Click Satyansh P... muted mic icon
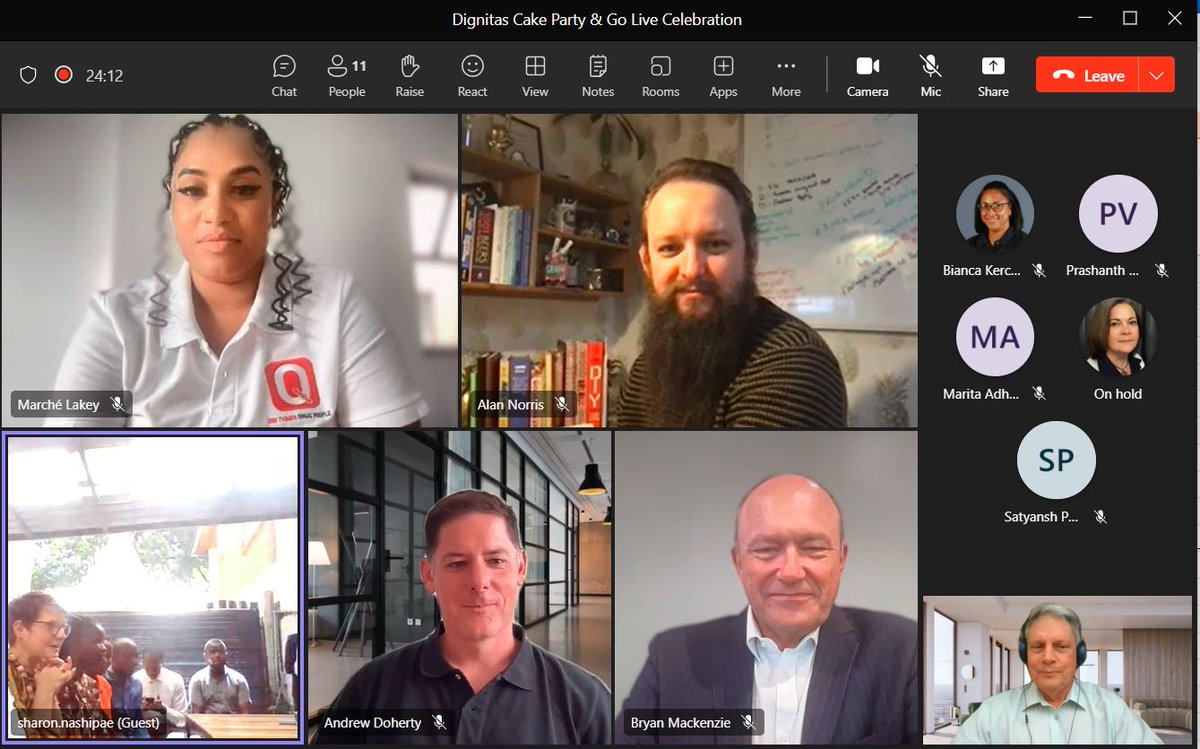This screenshot has height=749, width=1200. tap(1100, 517)
